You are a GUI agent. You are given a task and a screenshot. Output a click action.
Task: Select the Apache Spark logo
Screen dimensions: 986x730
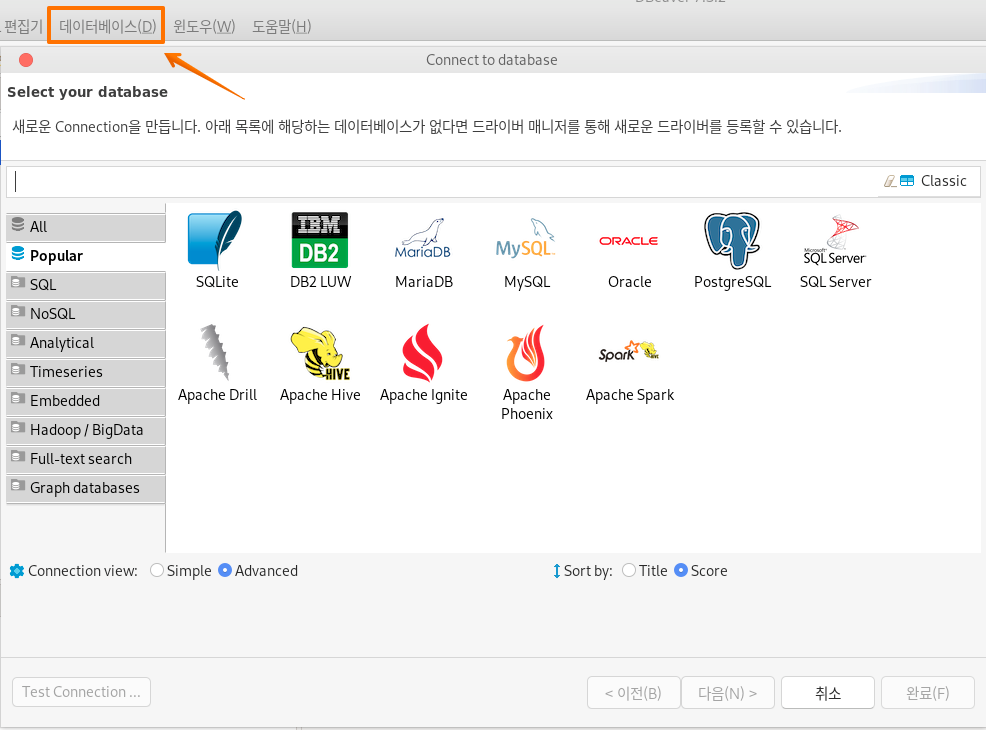pyautogui.click(x=629, y=351)
